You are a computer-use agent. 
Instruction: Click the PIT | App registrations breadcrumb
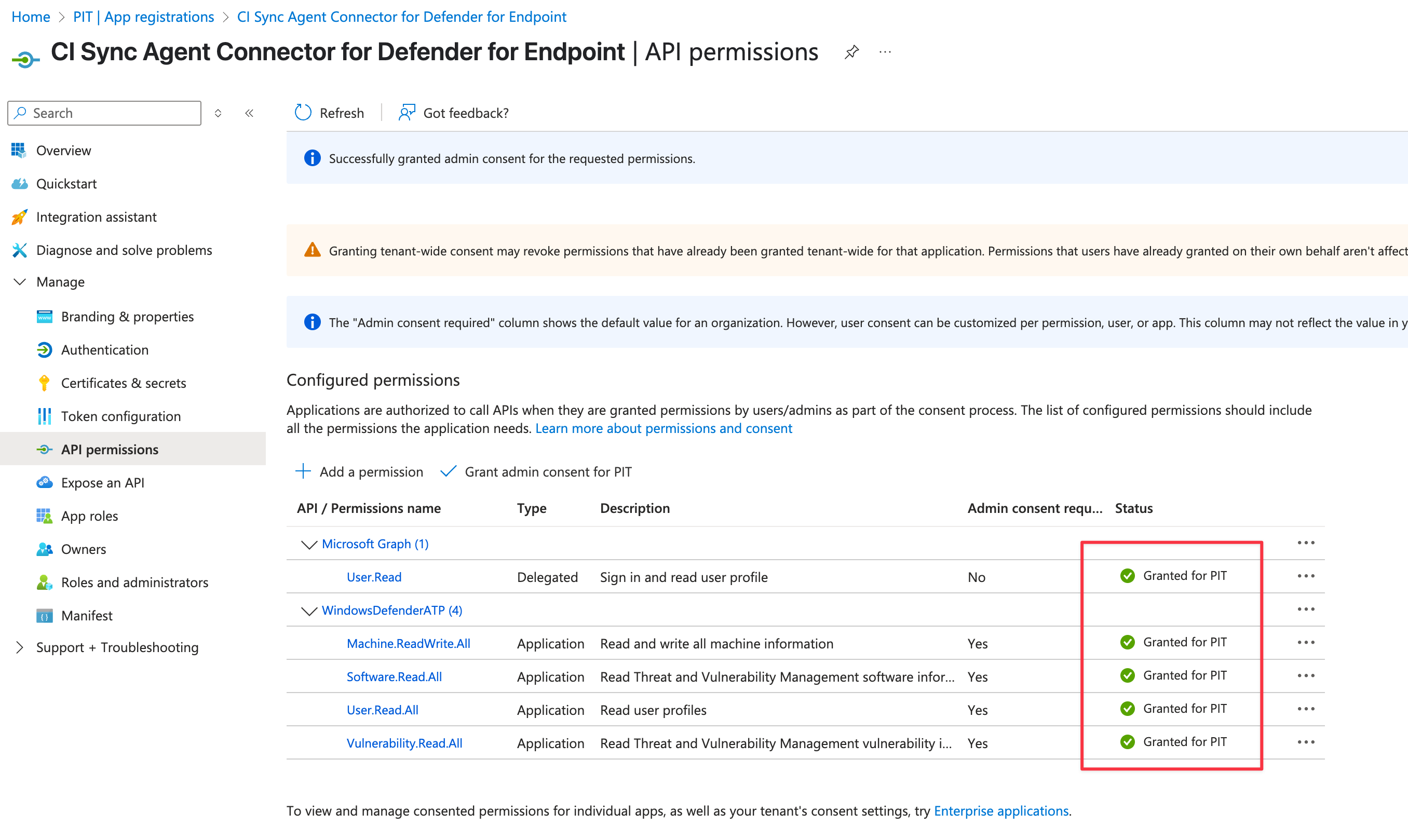144,17
